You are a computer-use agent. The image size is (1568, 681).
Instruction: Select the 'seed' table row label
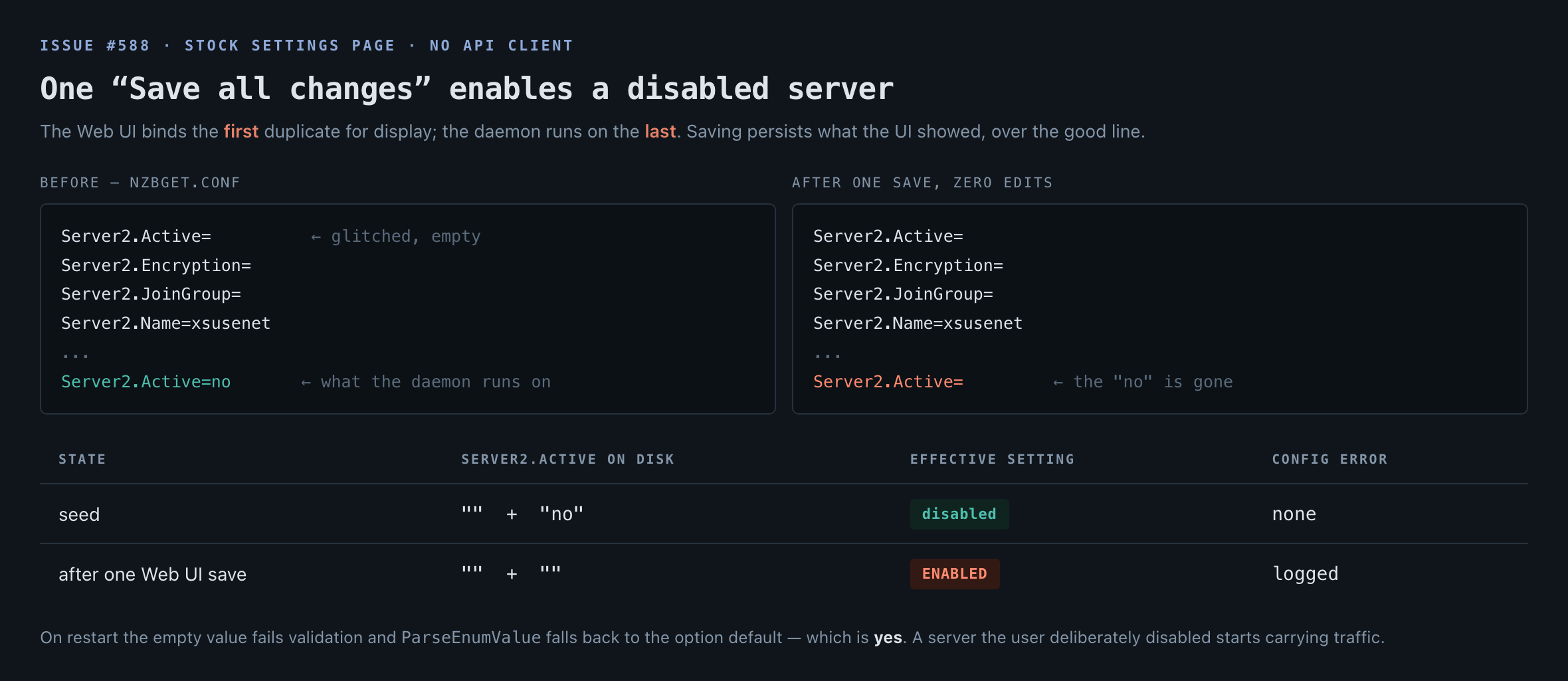click(79, 515)
